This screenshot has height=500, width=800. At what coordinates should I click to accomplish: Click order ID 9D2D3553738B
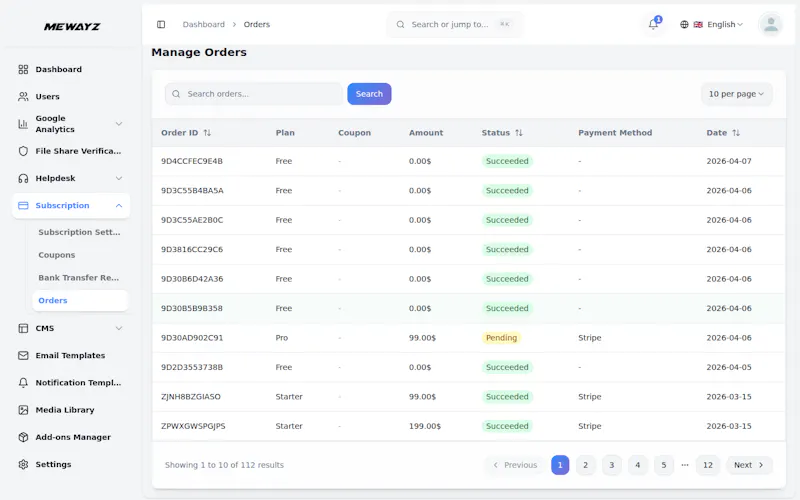192,367
